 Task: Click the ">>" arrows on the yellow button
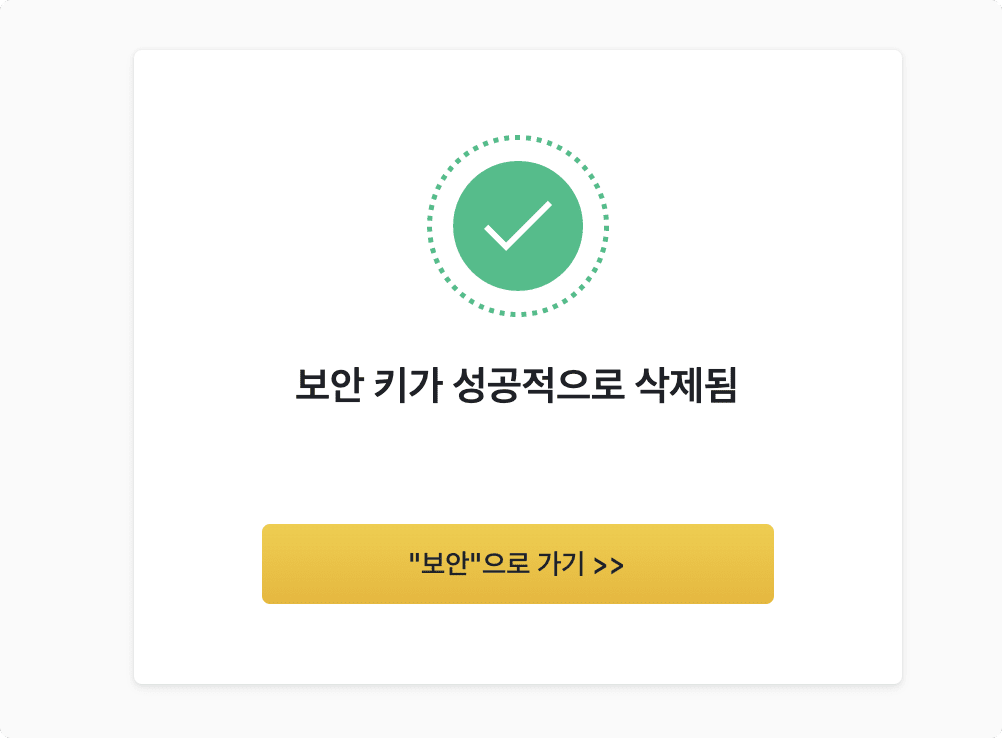tap(608, 566)
